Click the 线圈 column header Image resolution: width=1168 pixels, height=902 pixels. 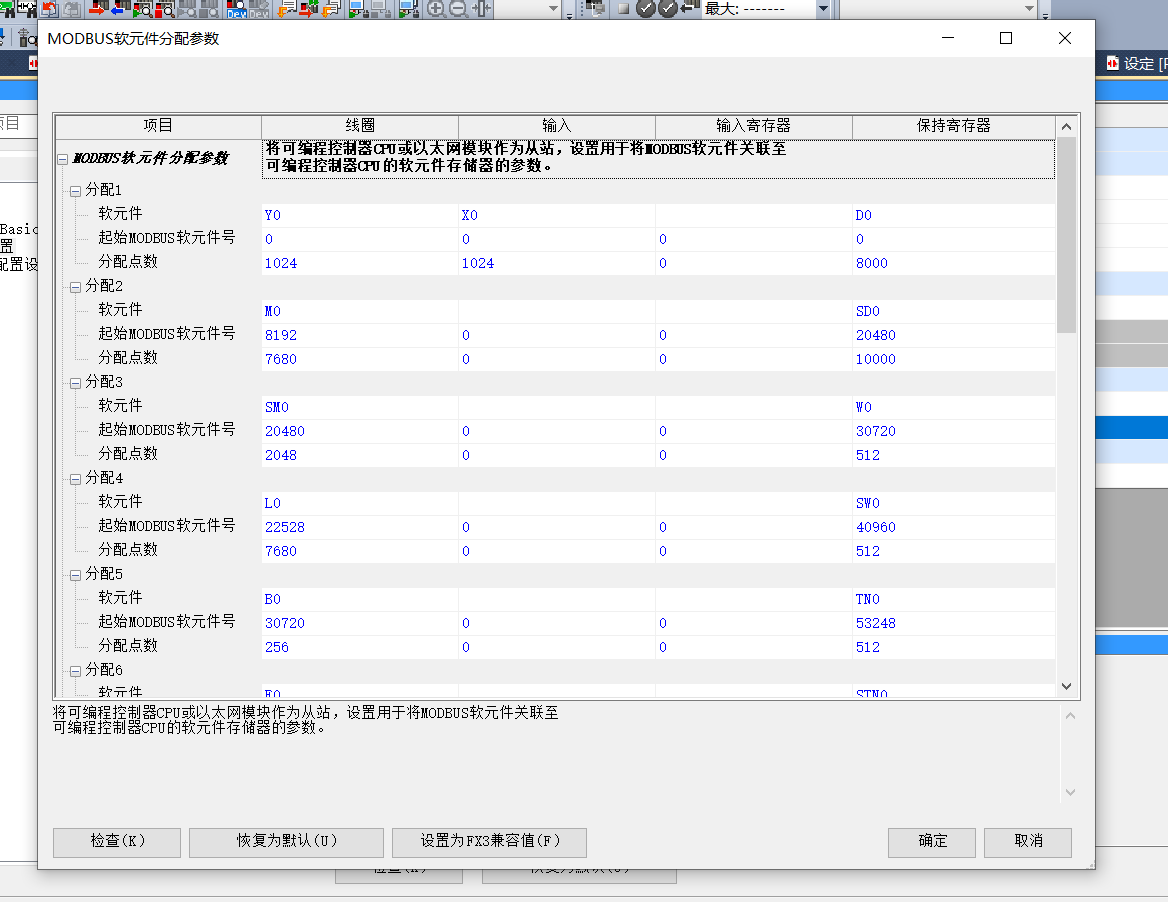pyautogui.click(x=360, y=126)
